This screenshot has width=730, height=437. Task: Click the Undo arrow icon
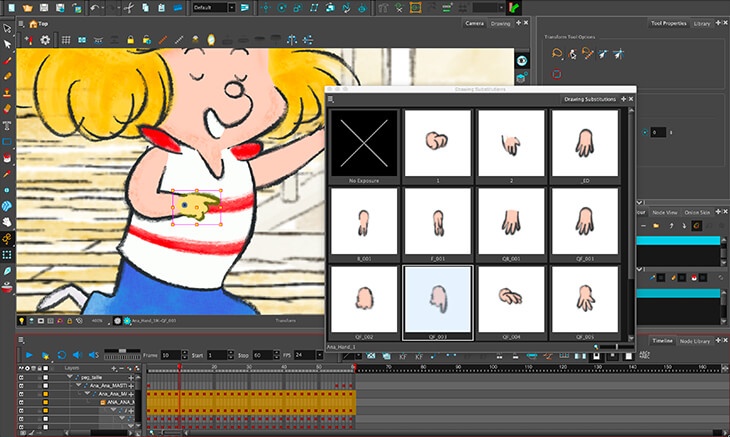click(x=95, y=7)
